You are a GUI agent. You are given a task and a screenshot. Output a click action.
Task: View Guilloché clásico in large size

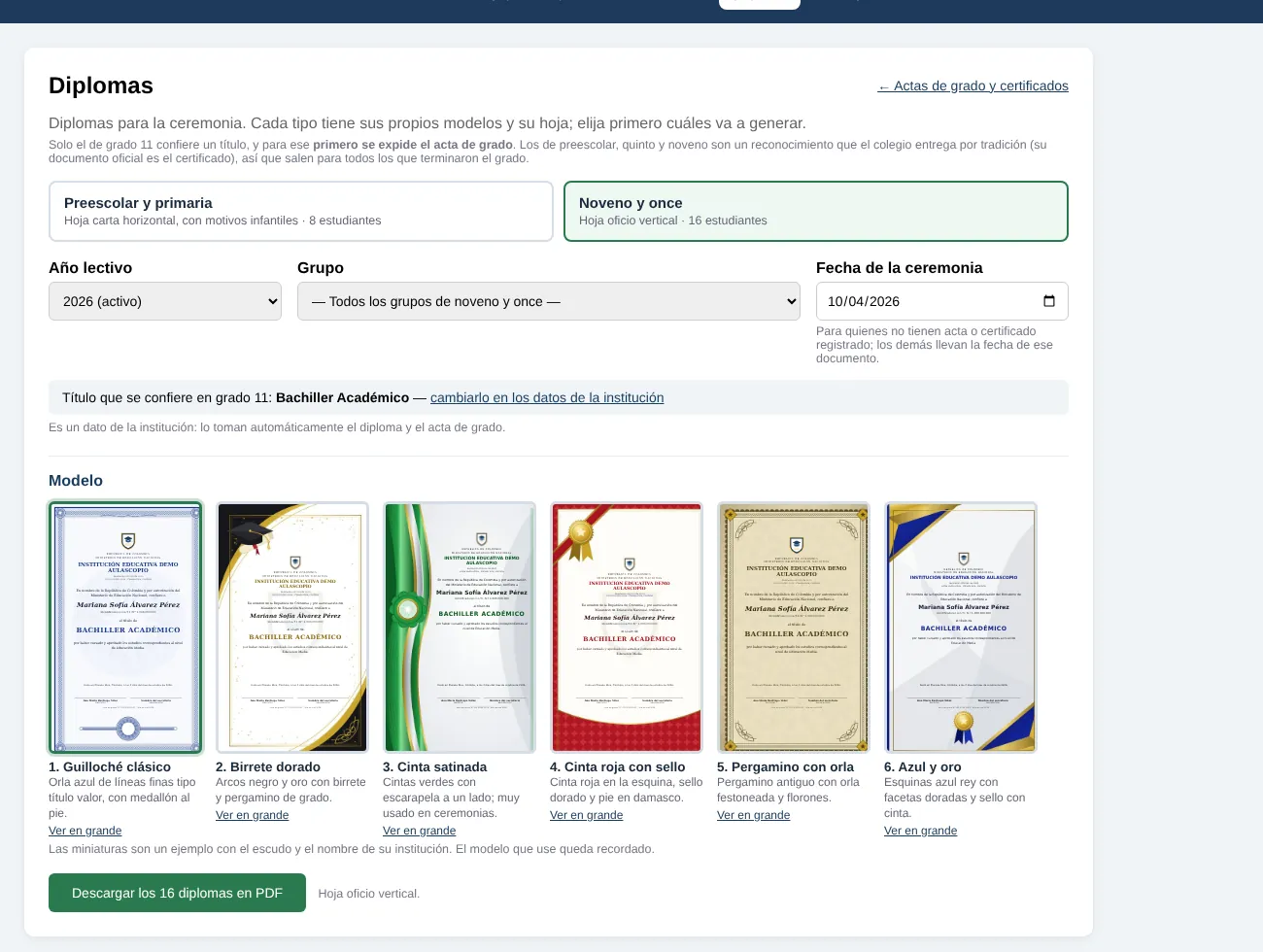(85, 831)
